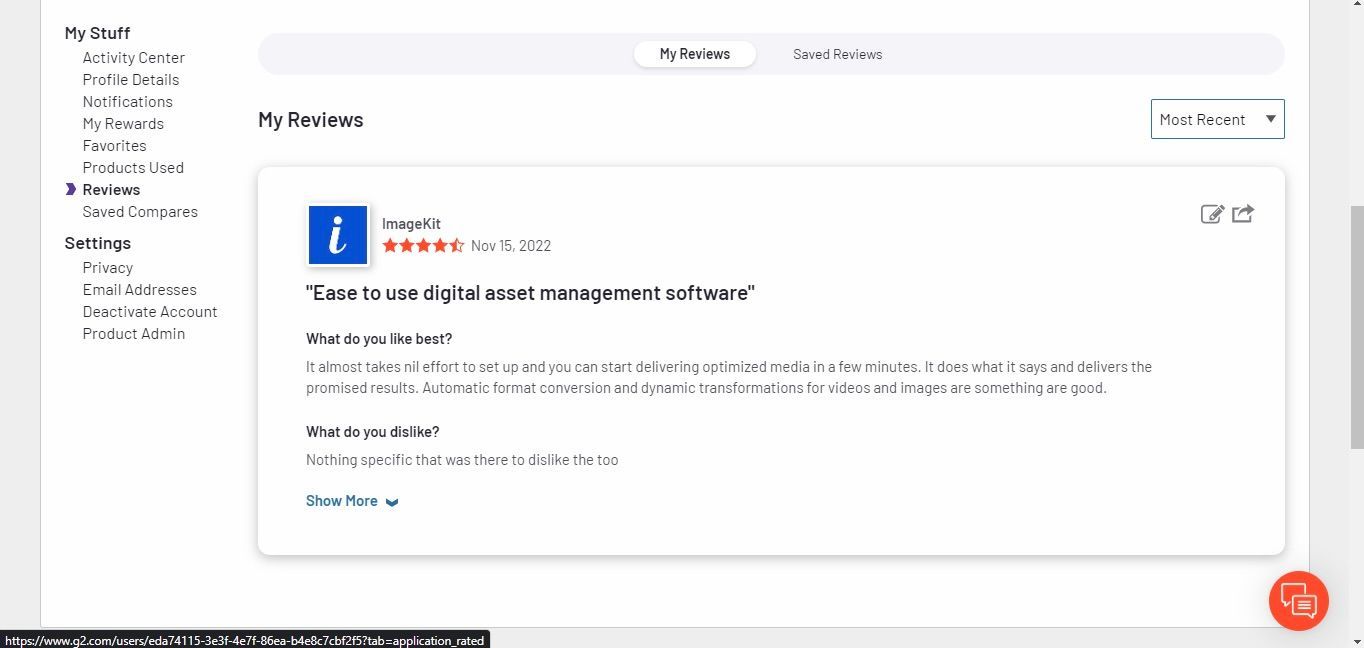
Task: Open Product Admin settings
Action: pyautogui.click(x=134, y=333)
